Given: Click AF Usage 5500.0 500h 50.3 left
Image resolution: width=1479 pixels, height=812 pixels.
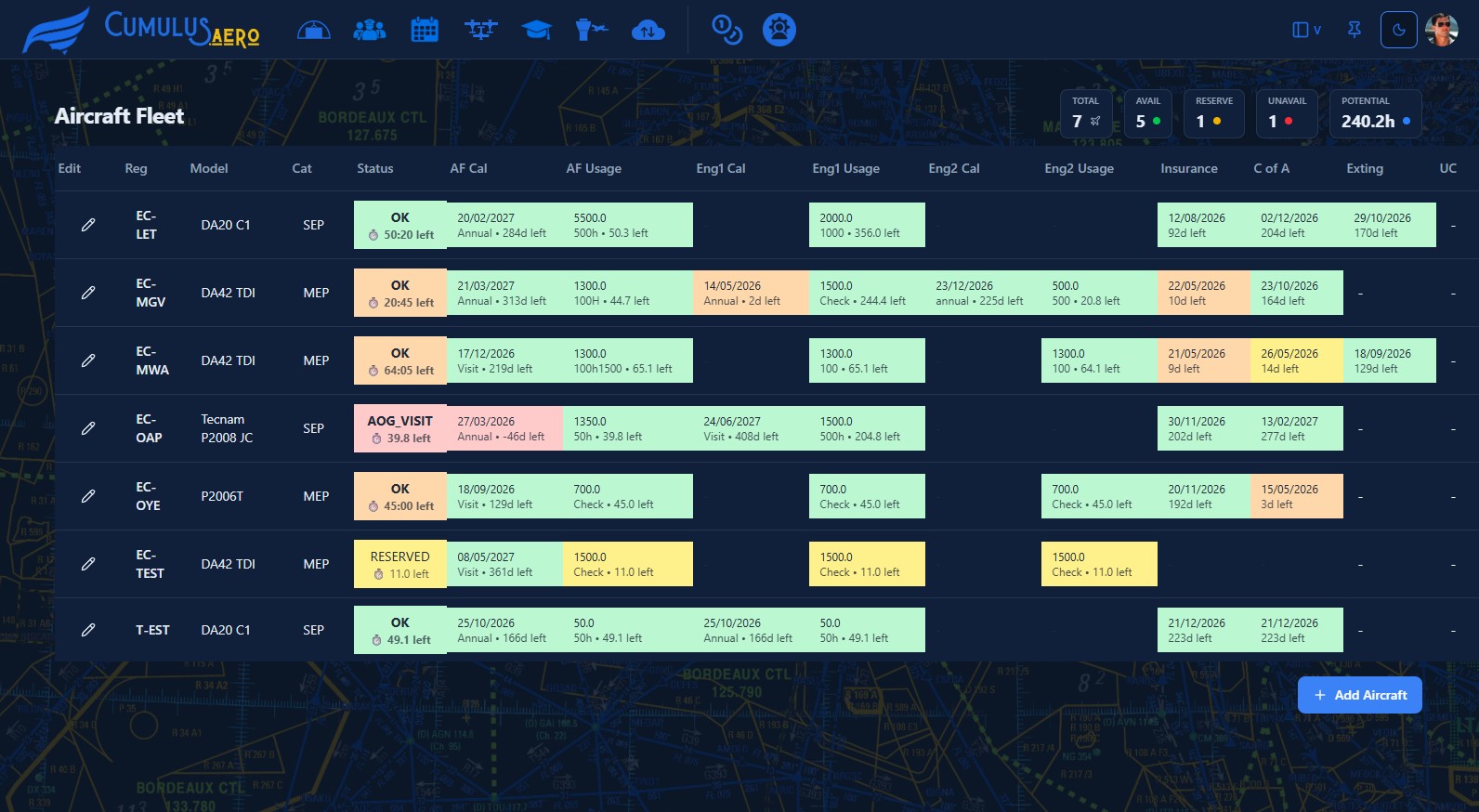Looking at the screenshot, I should click(x=628, y=225).
